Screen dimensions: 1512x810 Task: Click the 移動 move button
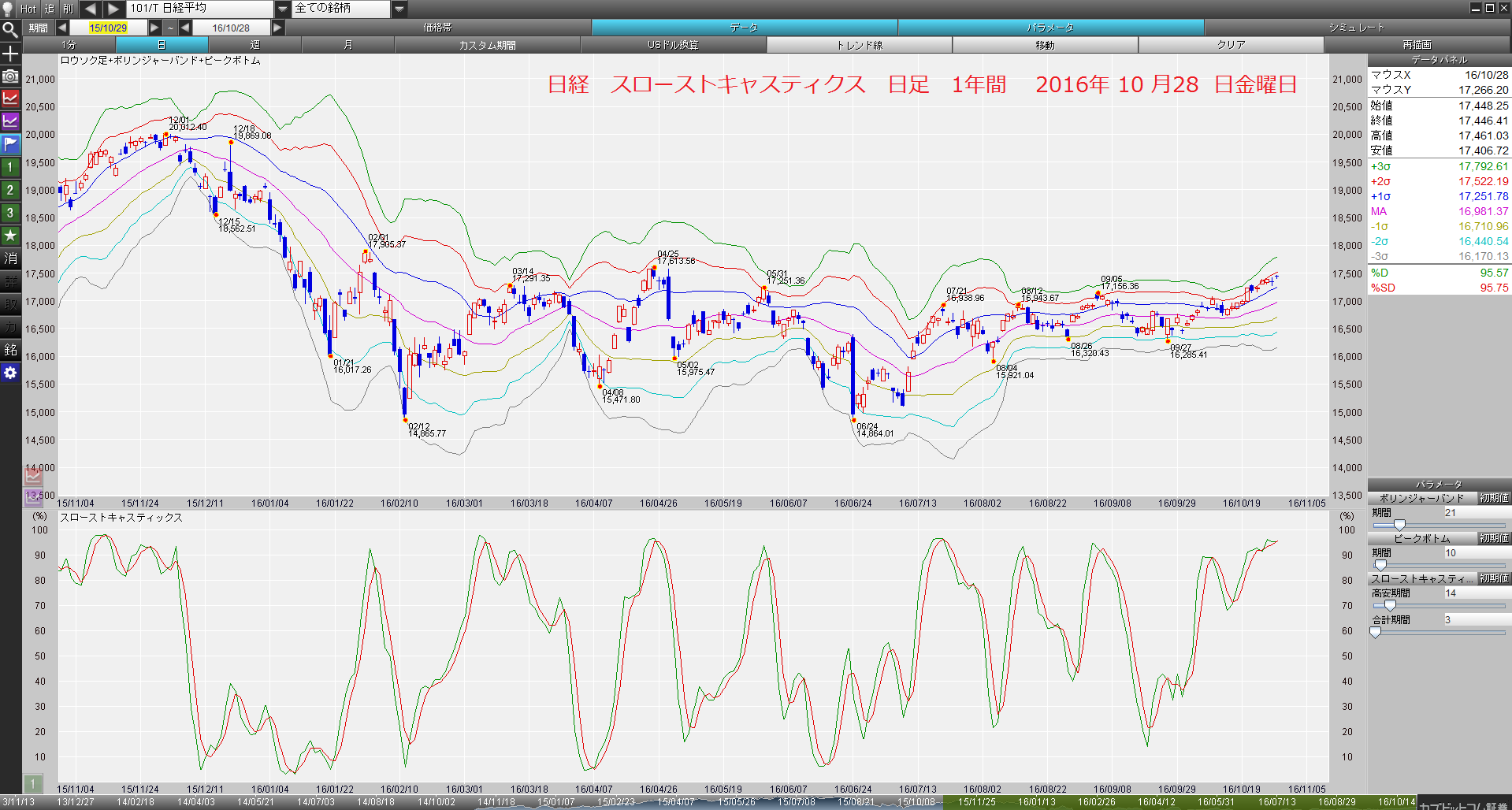coord(1045,45)
